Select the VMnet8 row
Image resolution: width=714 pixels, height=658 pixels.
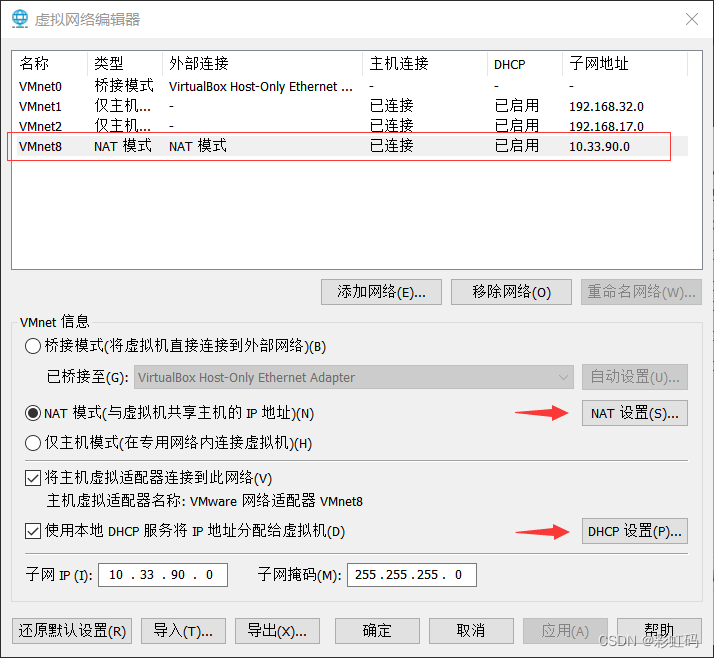point(352,146)
